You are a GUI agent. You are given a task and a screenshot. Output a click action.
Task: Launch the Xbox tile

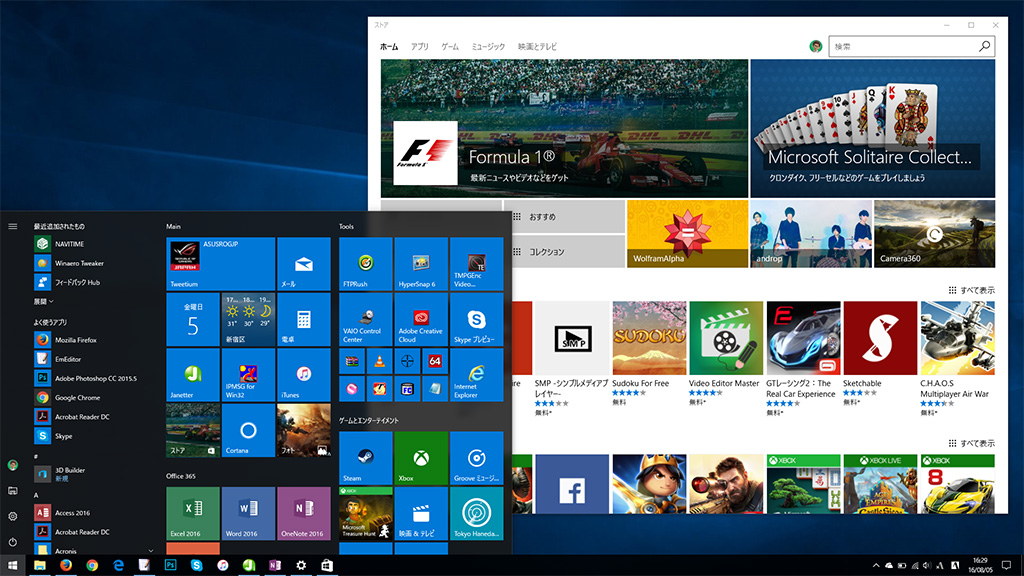(x=421, y=458)
